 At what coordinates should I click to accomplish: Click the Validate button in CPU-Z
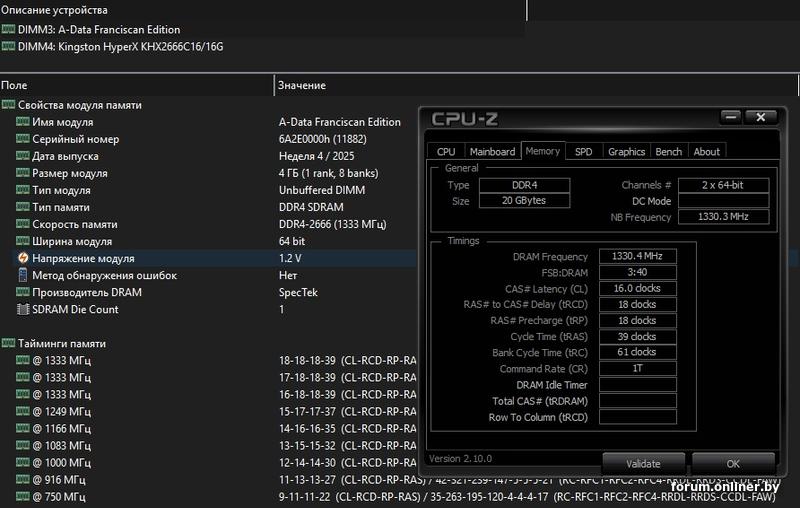[643, 464]
